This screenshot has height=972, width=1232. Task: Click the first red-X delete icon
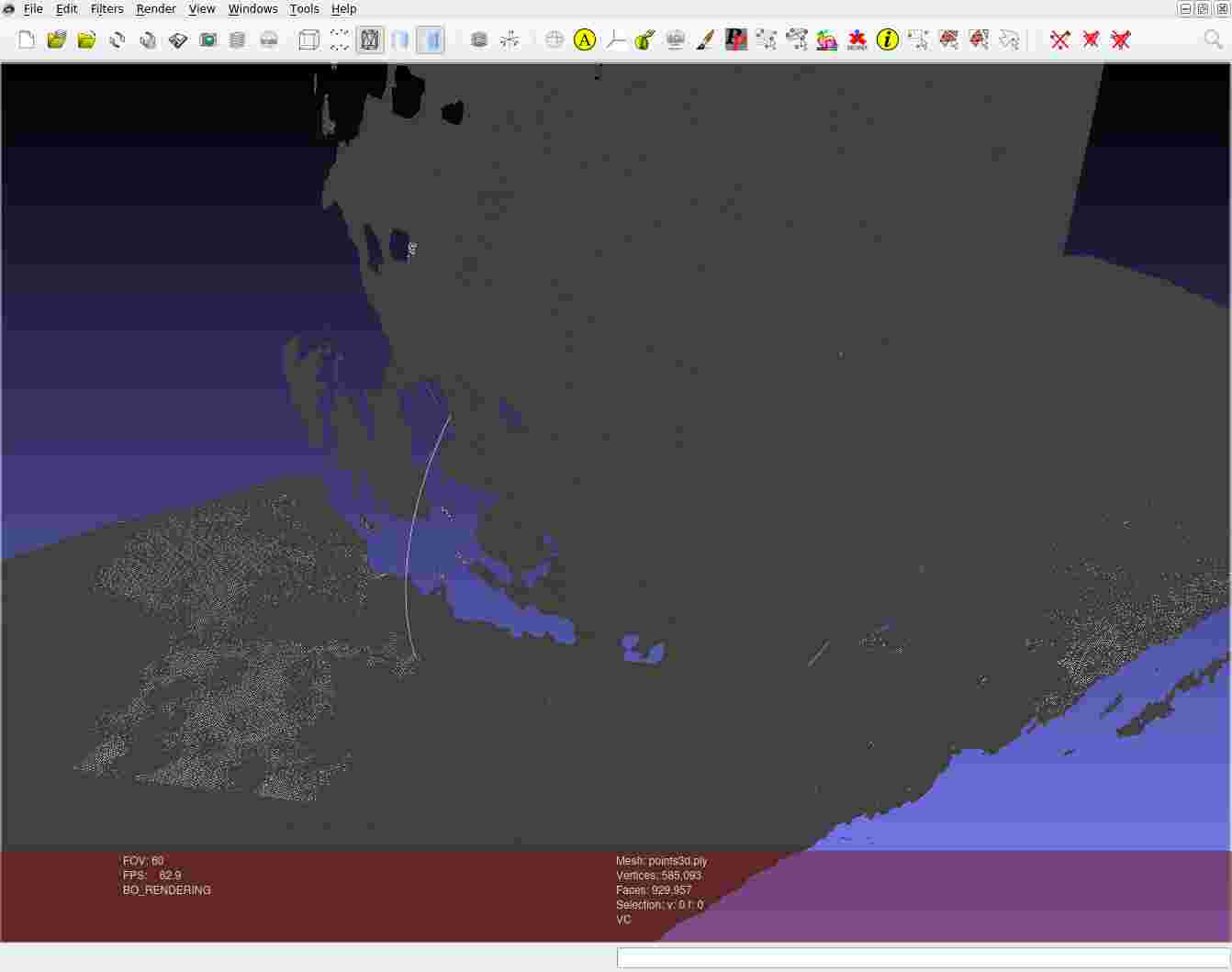(x=1059, y=39)
